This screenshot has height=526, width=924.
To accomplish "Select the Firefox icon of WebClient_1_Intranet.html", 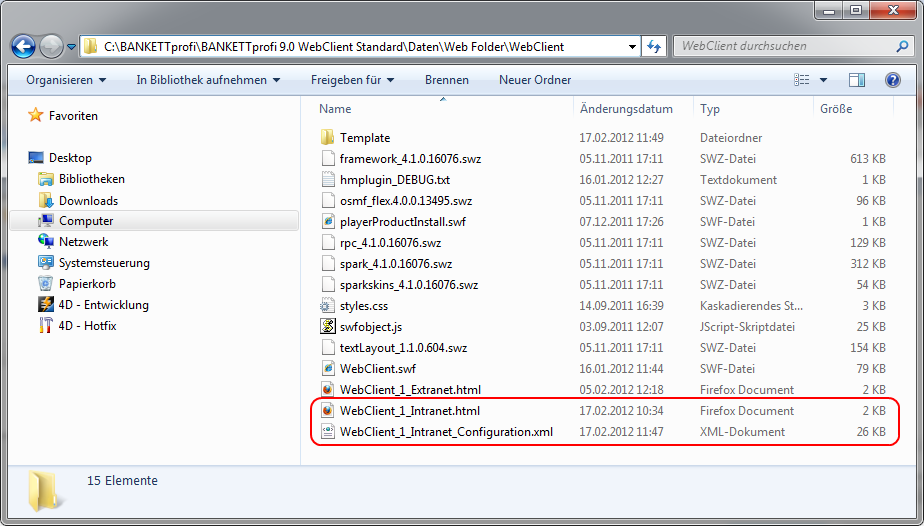I will tap(327, 411).
